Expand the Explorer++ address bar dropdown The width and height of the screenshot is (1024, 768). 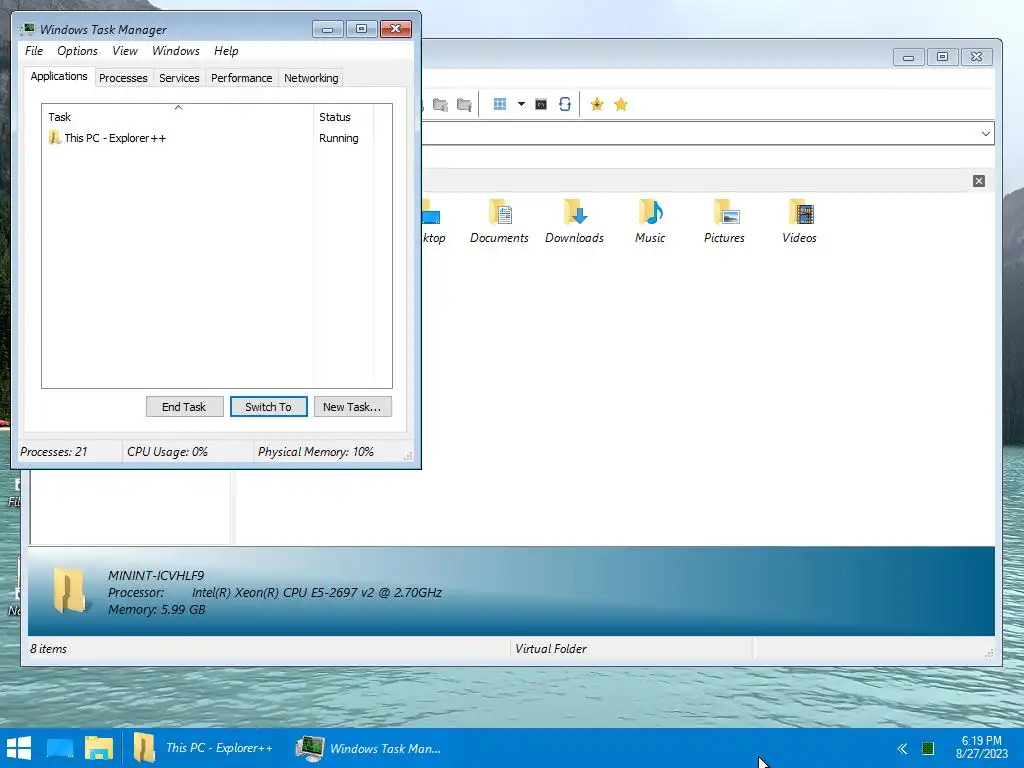point(985,134)
